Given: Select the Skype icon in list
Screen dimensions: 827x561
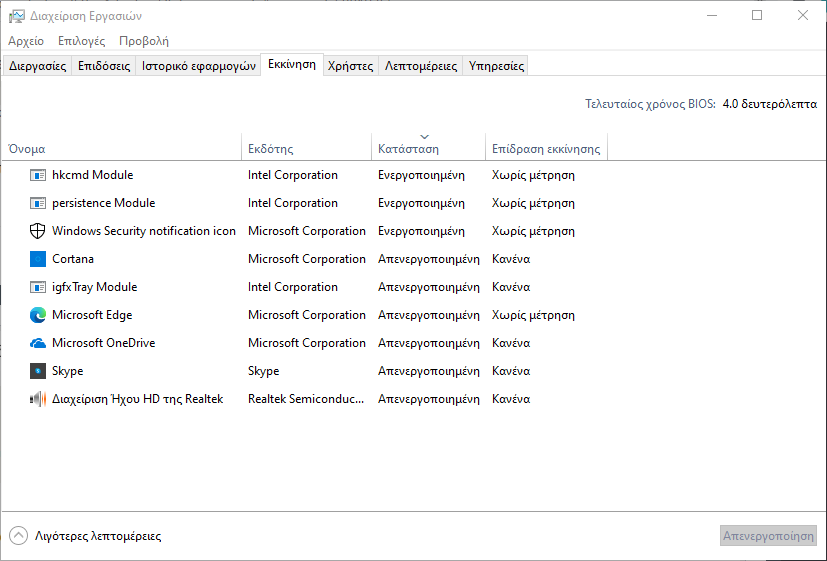Looking at the screenshot, I should point(38,371).
